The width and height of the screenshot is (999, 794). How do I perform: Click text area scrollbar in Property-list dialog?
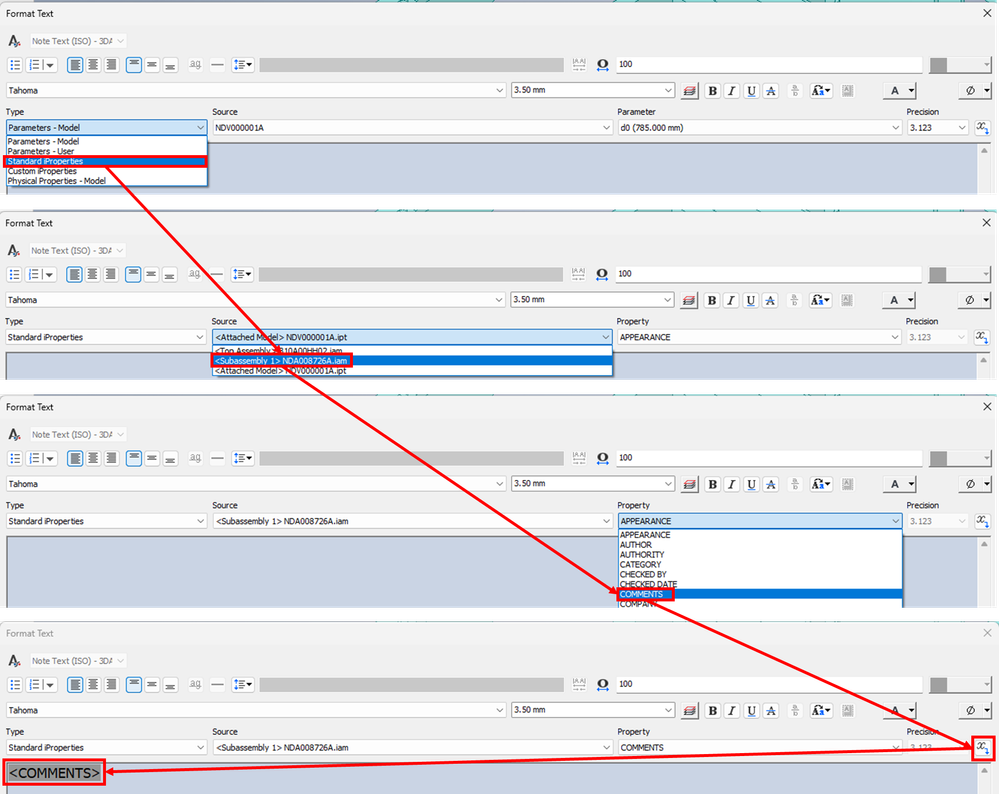pyautogui.click(x=984, y=572)
